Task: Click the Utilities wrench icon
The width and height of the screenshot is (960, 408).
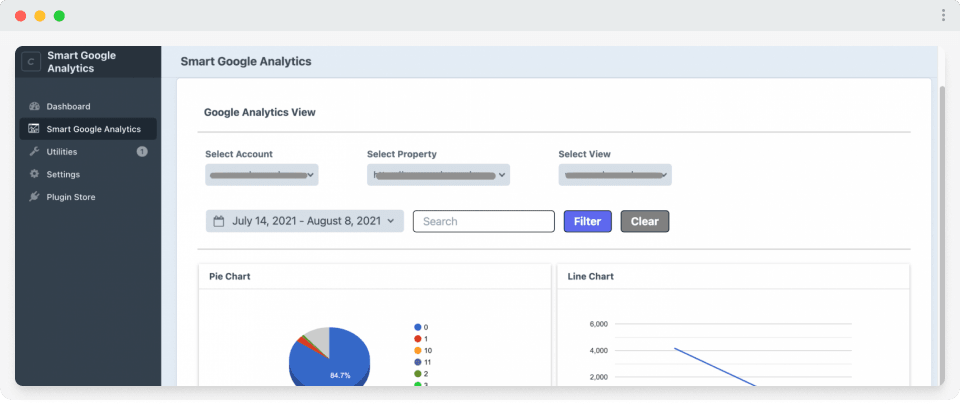Action: pos(34,152)
